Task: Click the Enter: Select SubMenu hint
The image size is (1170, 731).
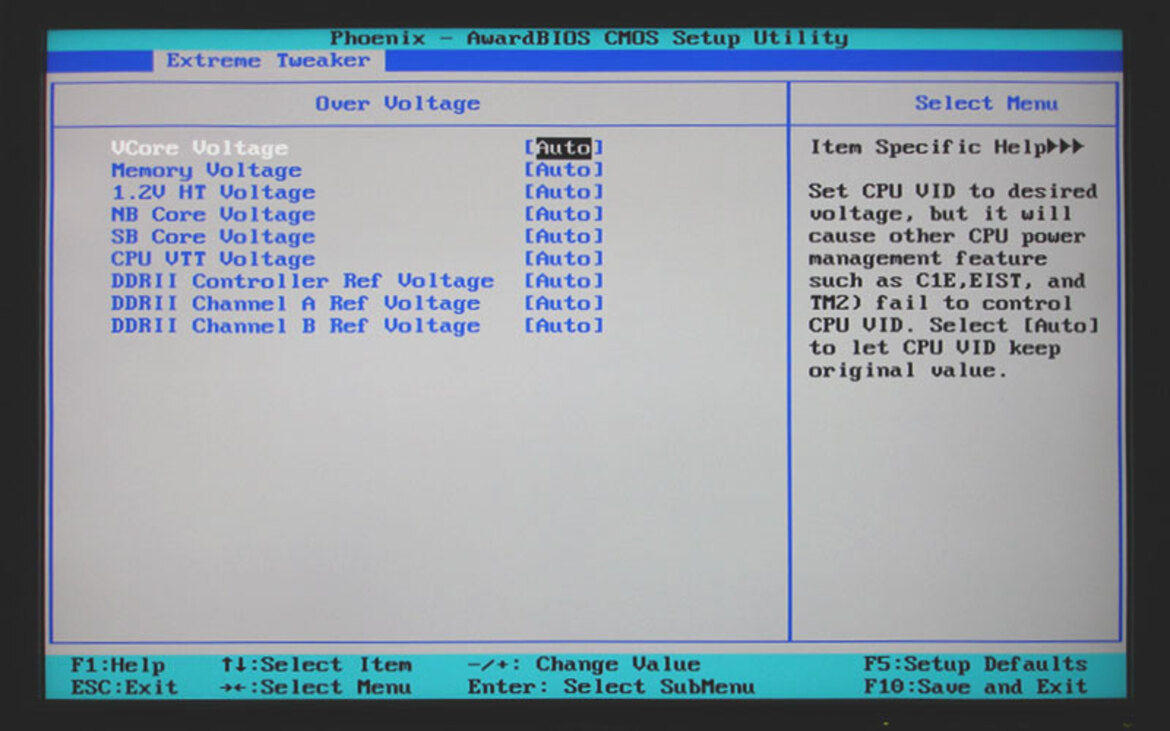Action: 611,687
